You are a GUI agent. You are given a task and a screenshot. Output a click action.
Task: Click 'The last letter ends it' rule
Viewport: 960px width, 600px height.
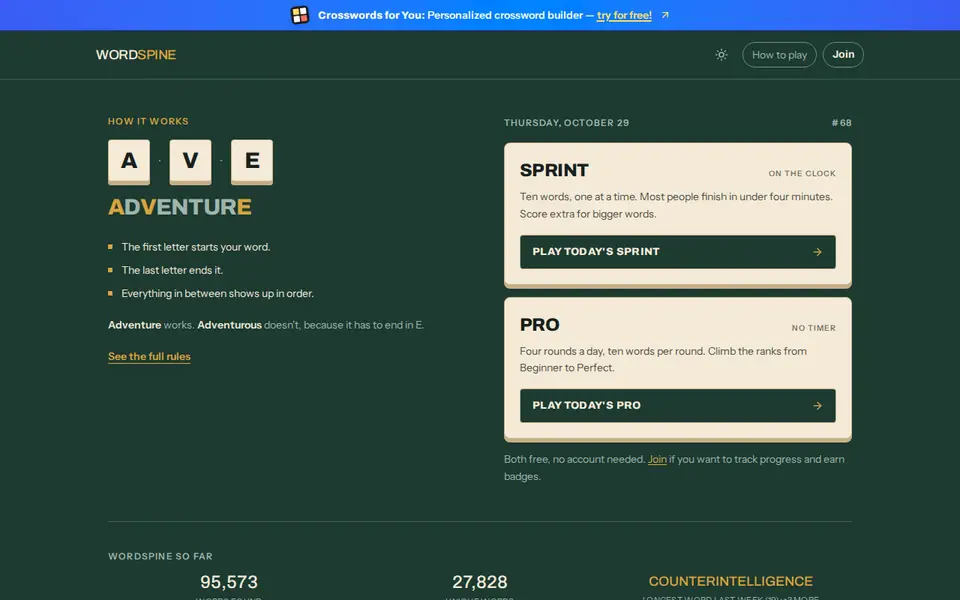[172, 270]
